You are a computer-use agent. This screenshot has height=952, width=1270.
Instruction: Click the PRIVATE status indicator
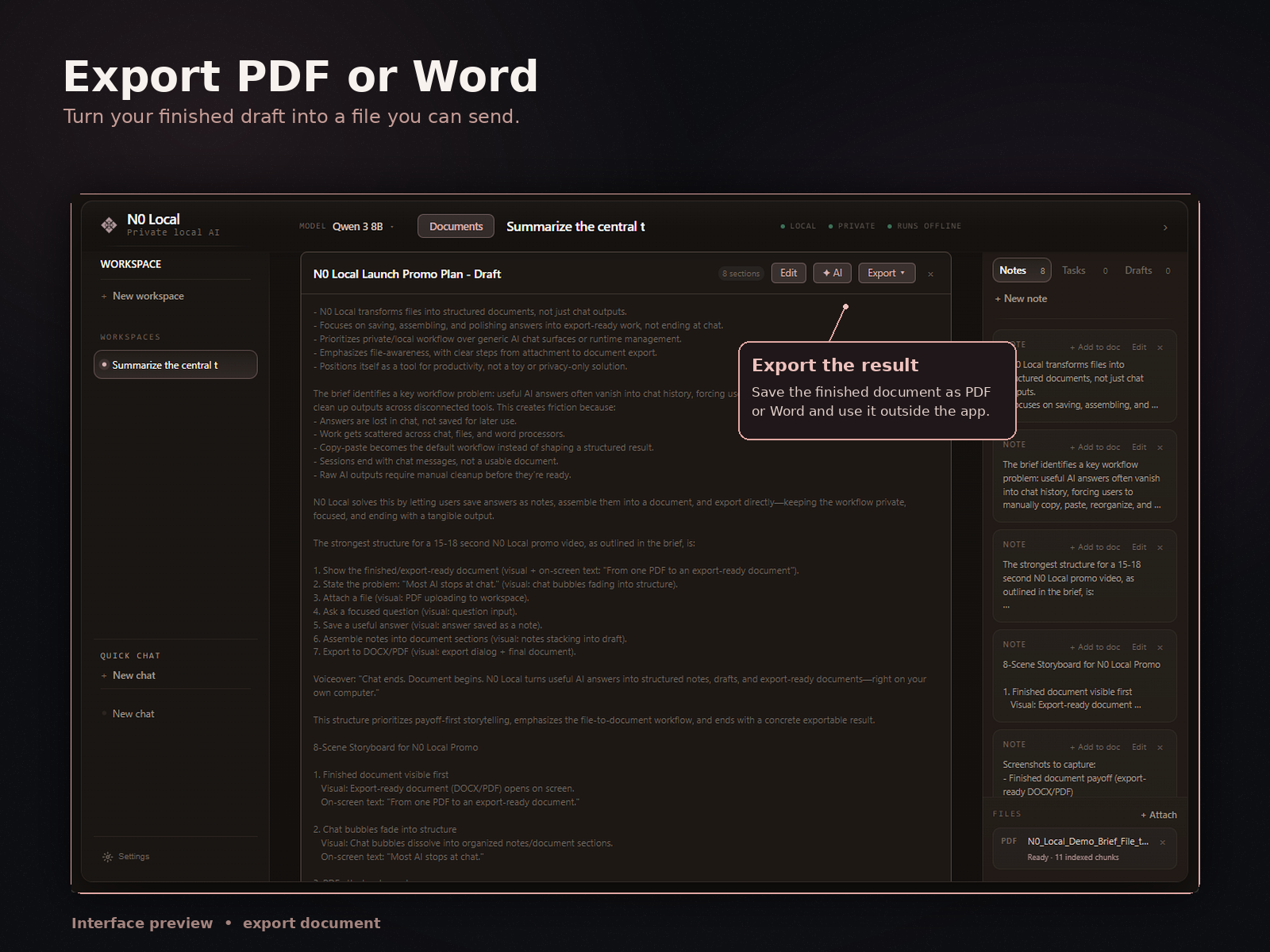tap(852, 226)
